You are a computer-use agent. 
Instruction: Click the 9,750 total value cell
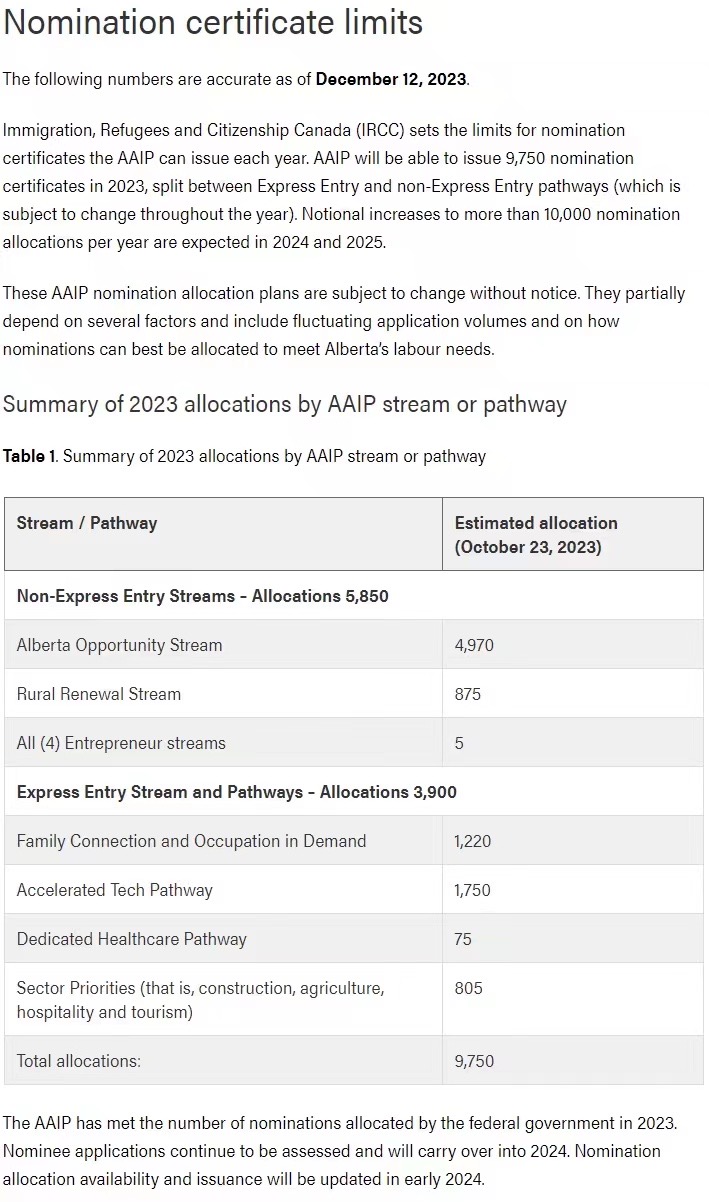click(573, 1061)
